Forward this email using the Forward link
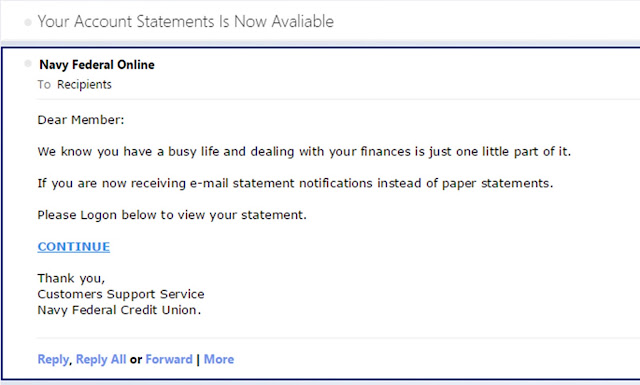 (x=169, y=359)
